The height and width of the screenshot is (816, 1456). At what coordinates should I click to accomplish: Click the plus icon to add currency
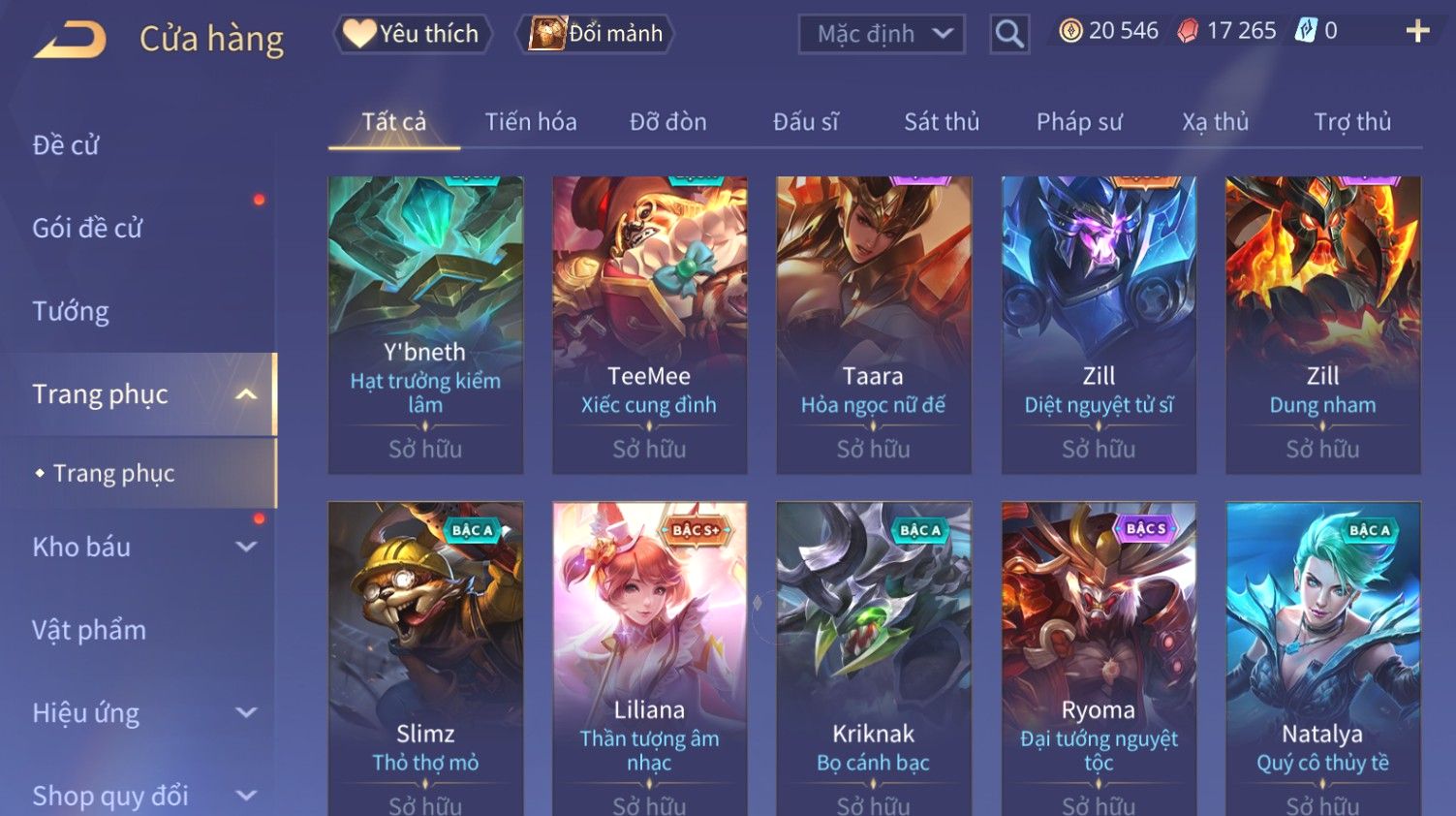[1417, 31]
